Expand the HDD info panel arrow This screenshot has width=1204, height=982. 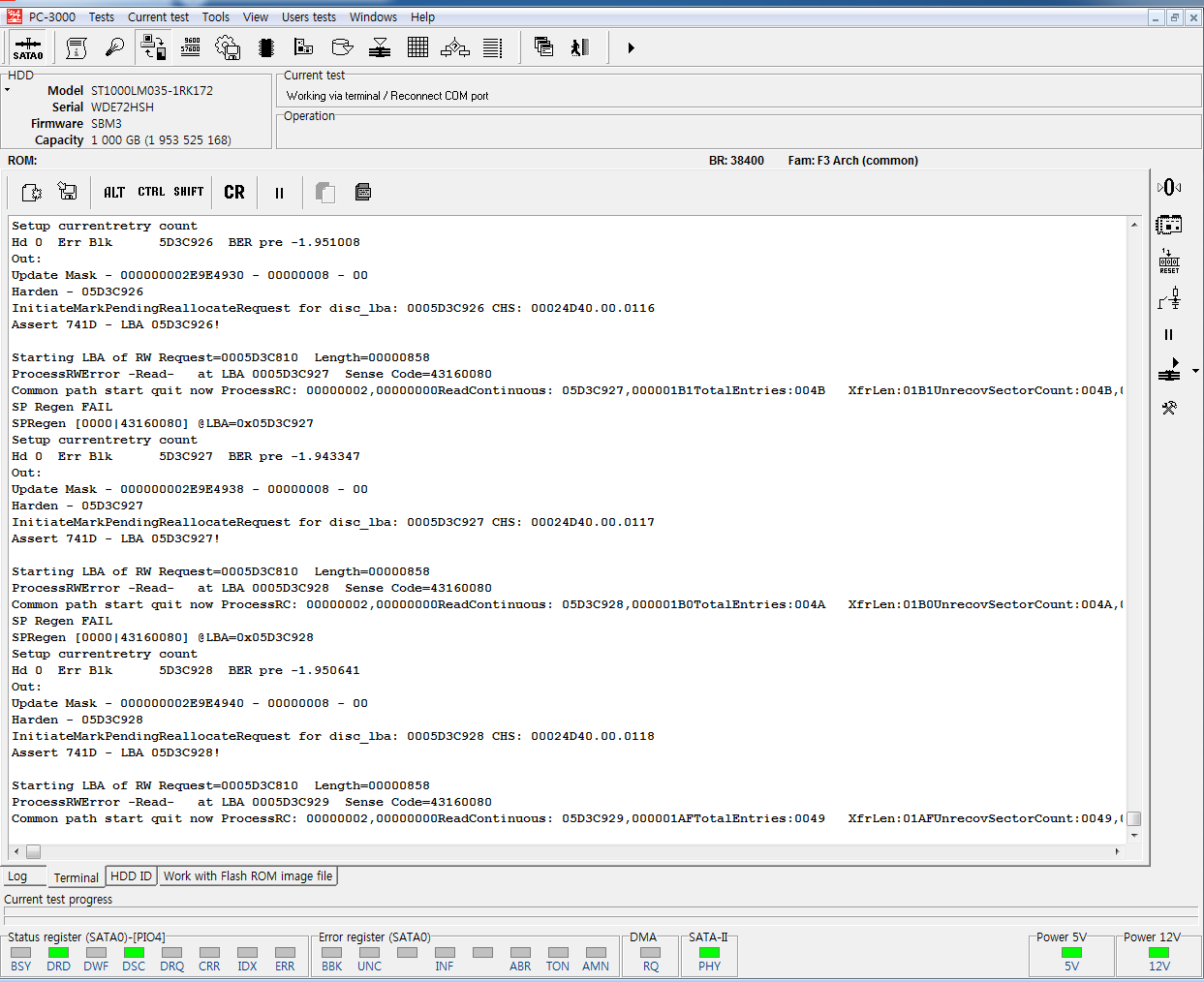(x=8, y=90)
